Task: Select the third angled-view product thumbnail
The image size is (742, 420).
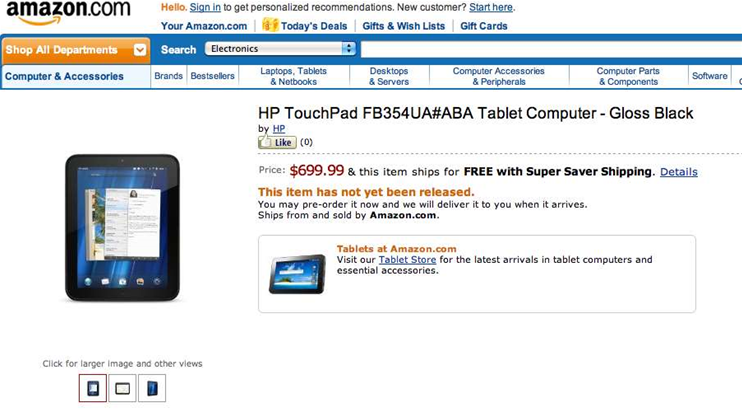Action: pyautogui.click(x=152, y=388)
